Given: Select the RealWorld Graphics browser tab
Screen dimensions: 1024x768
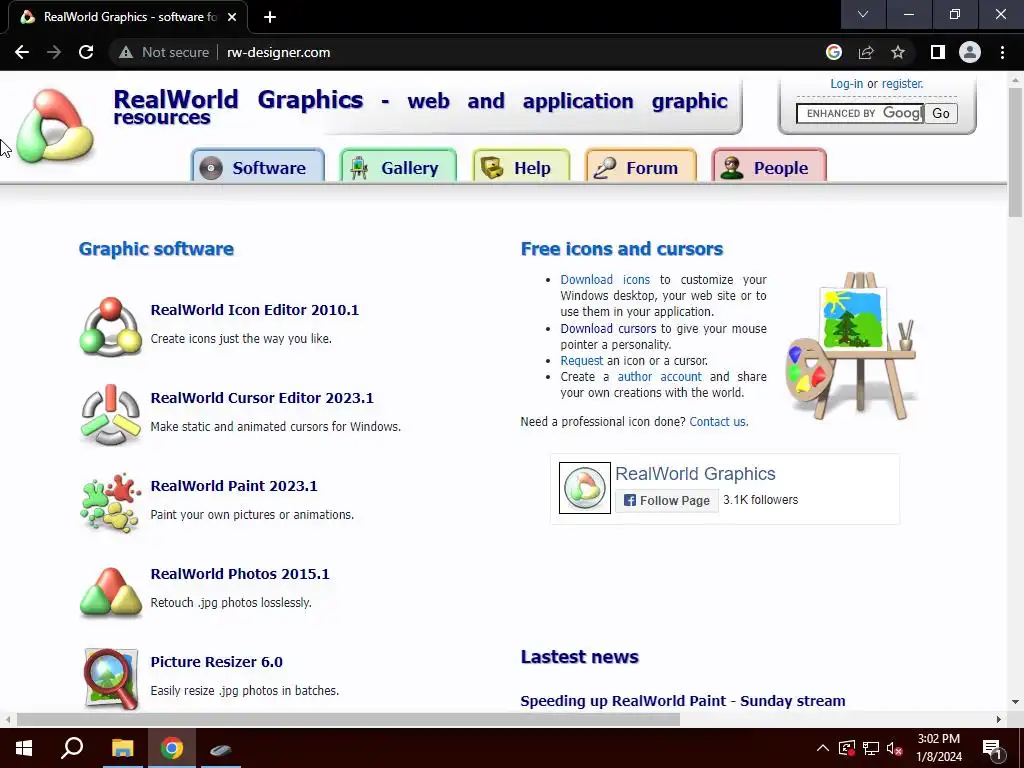Looking at the screenshot, I should tap(128, 17).
